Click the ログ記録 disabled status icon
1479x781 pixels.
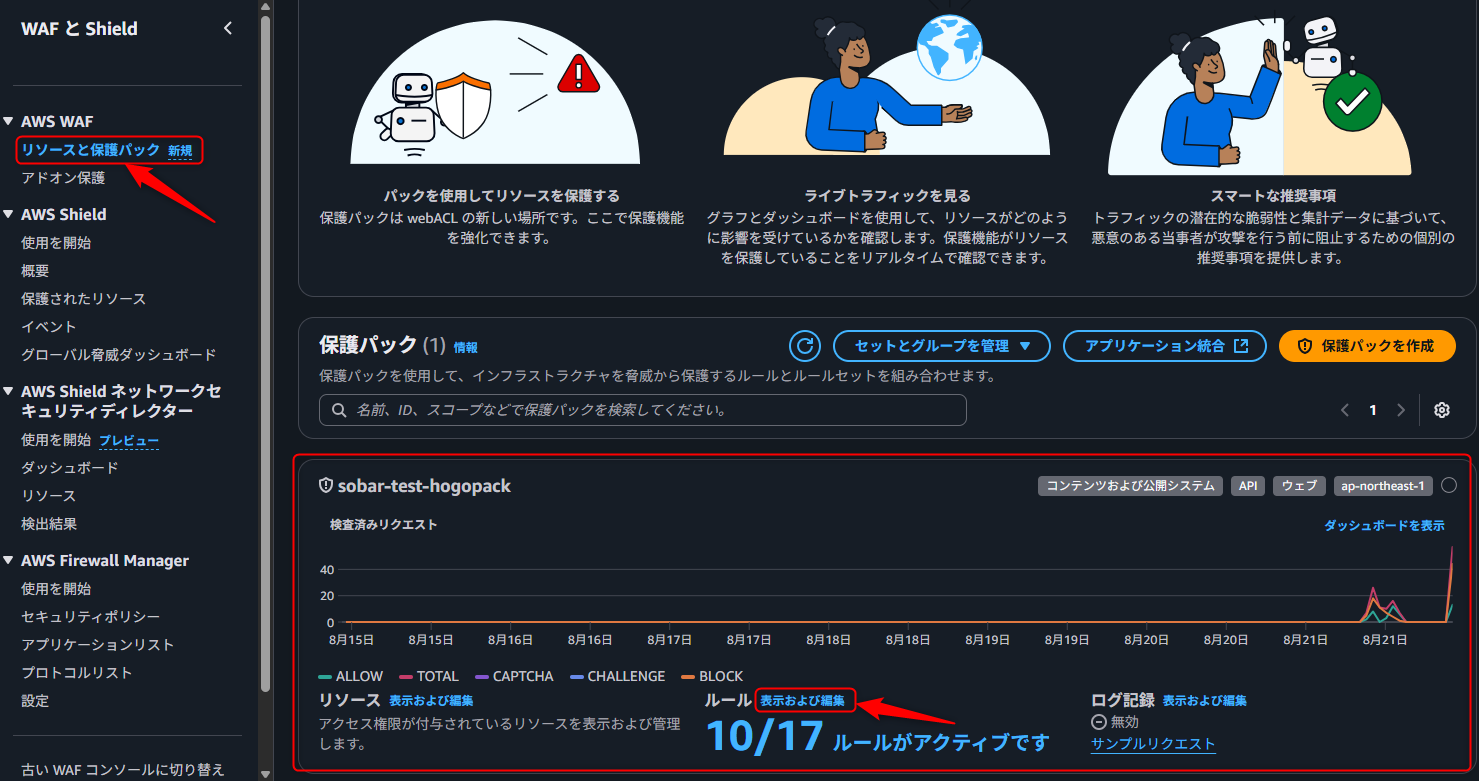[1098, 722]
